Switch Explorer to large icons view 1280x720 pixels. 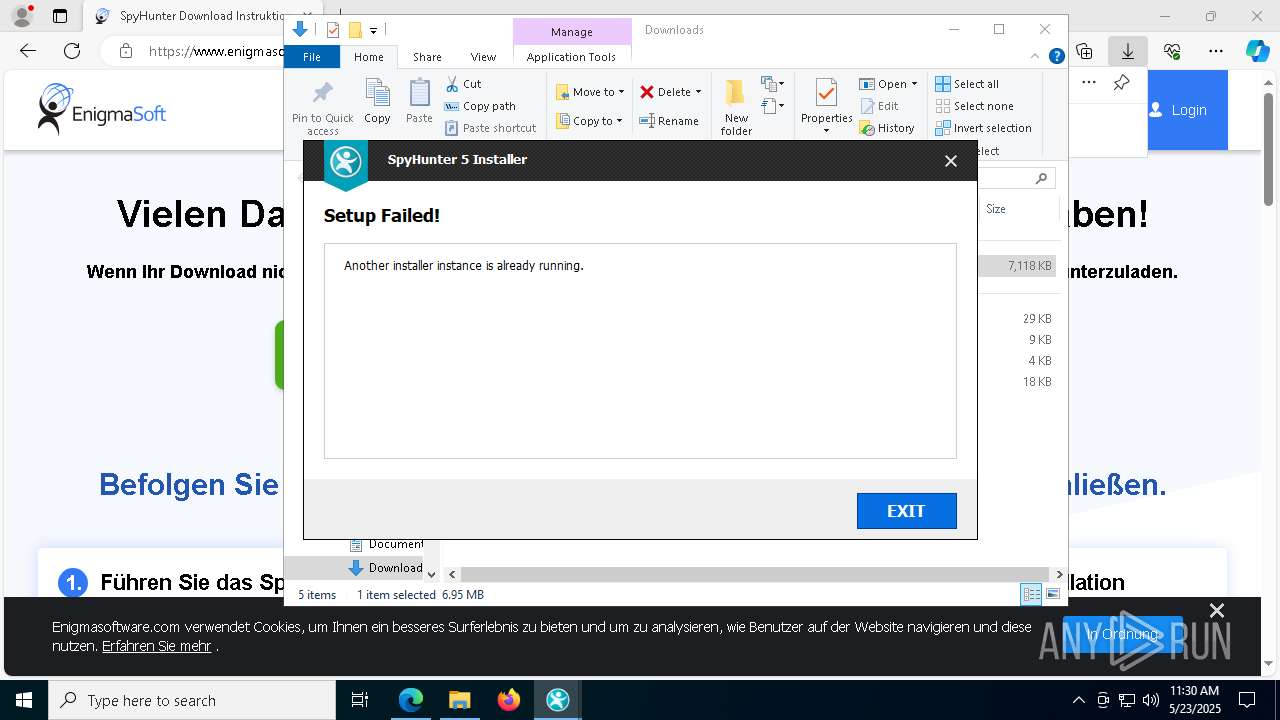pyautogui.click(x=1053, y=594)
